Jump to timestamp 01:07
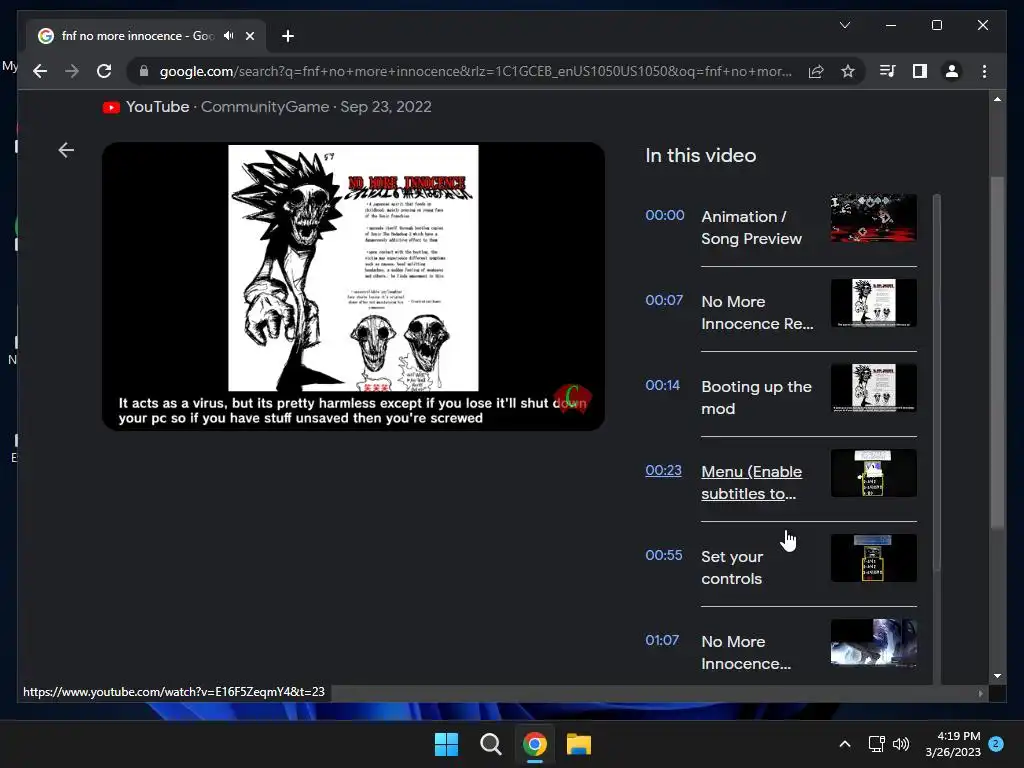Image resolution: width=1024 pixels, height=768 pixels. [x=662, y=639]
